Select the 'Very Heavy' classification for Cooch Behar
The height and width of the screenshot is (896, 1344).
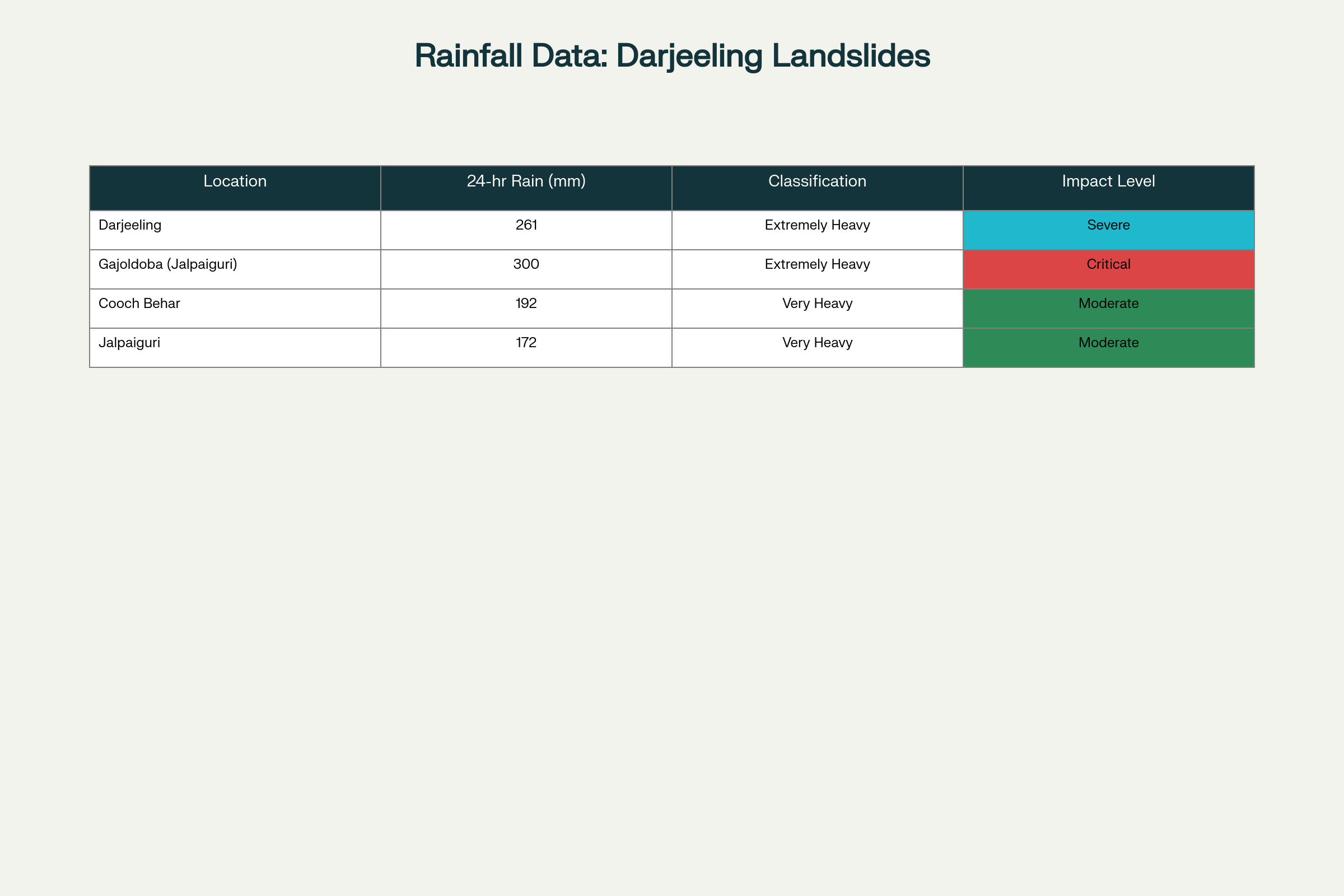click(x=817, y=304)
